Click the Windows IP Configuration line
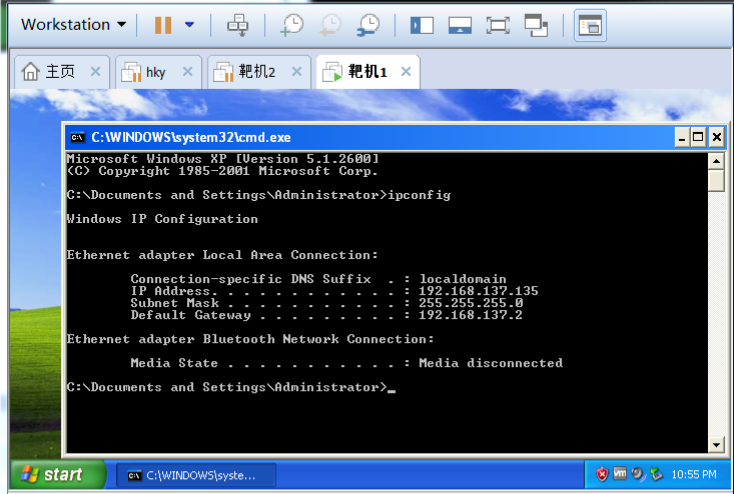734x494 pixels. (162, 219)
